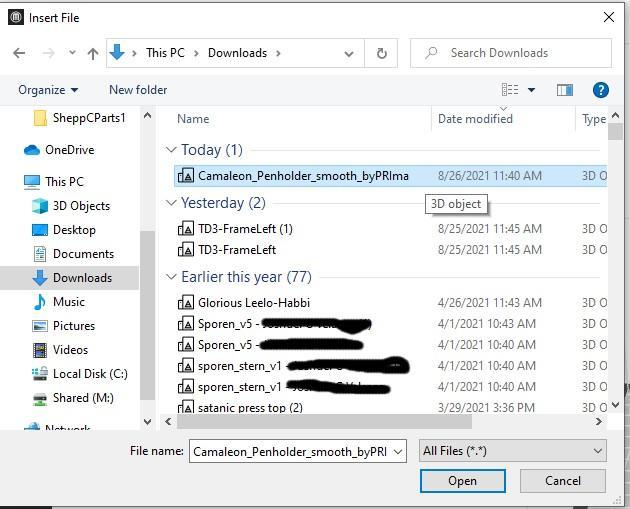Click the Search Downloads field
The width and height of the screenshot is (630, 509).
511,53
